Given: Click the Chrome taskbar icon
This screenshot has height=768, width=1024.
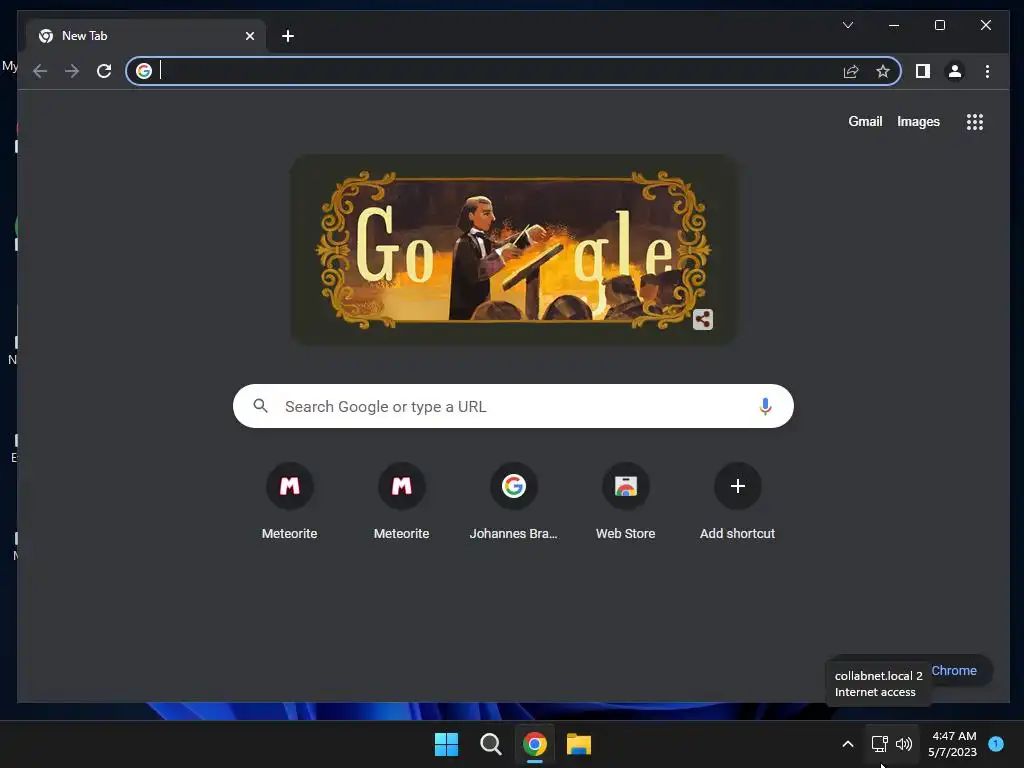Looking at the screenshot, I should 534,744.
